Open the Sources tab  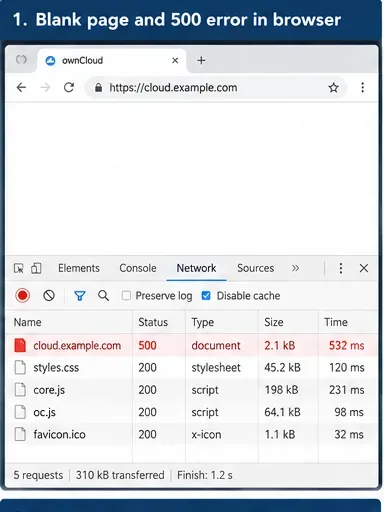click(x=256, y=268)
